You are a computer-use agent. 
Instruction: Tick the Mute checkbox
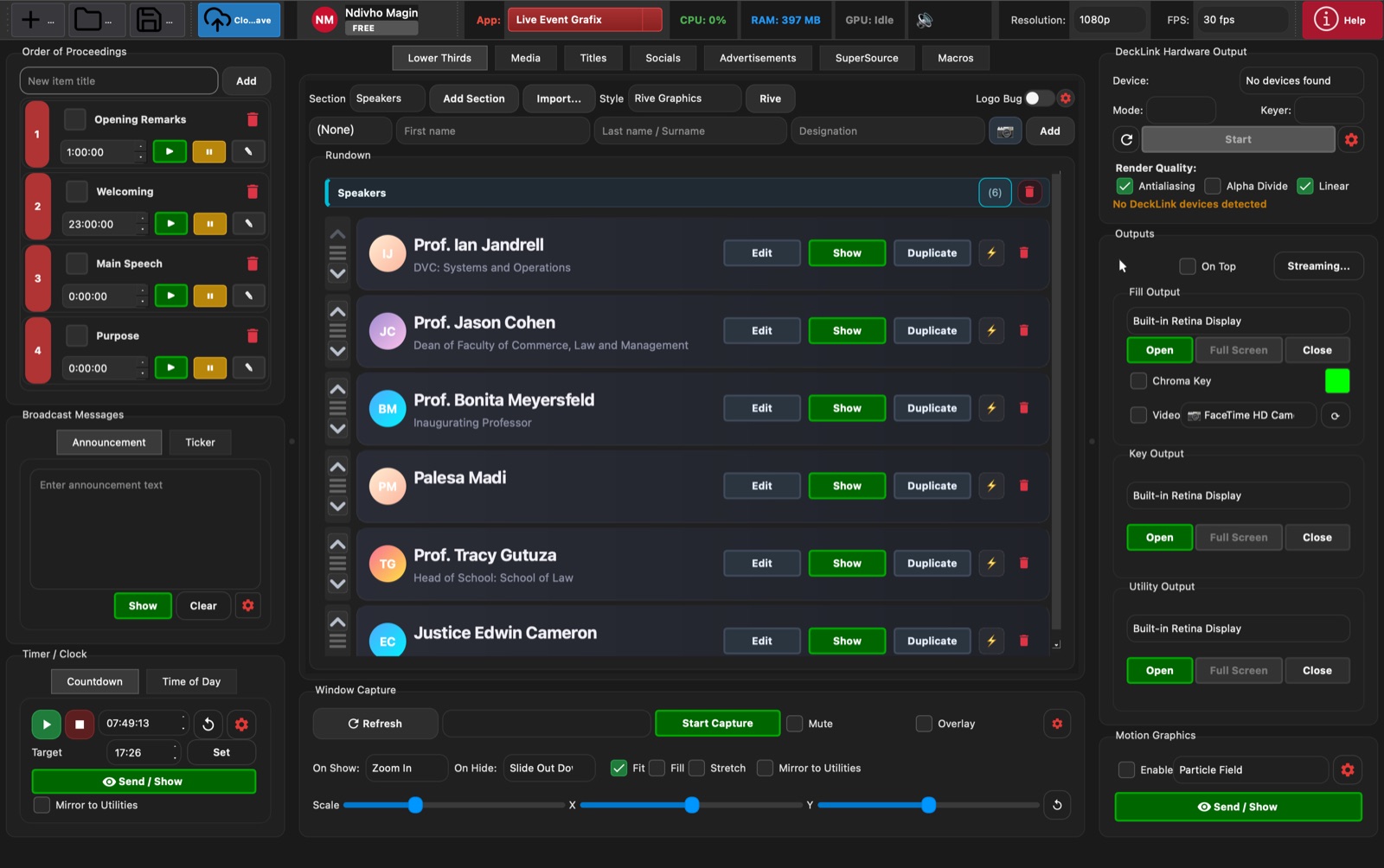[795, 724]
